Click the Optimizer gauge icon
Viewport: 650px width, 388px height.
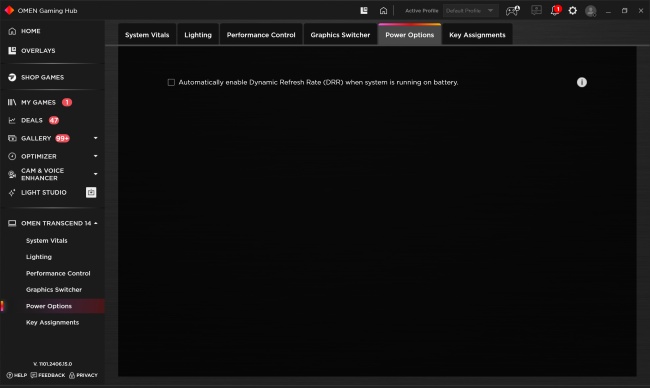pyautogui.click(x=12, y=156)
